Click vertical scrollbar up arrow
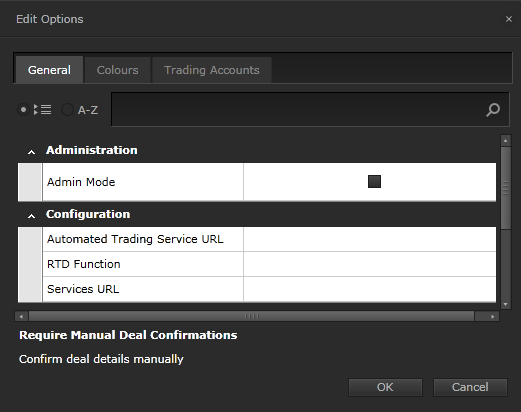Image resolution: width=521 pixels, height=412 pixels. click(x=506, y=141)
